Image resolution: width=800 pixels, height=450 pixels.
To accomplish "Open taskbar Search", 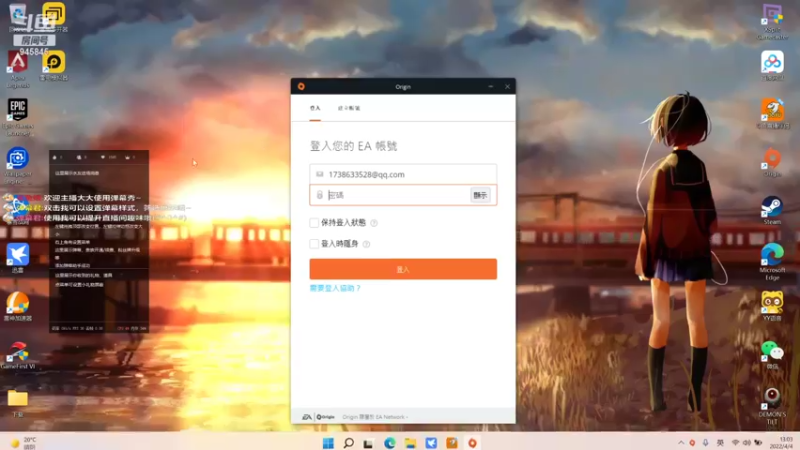I will [348, 443].
